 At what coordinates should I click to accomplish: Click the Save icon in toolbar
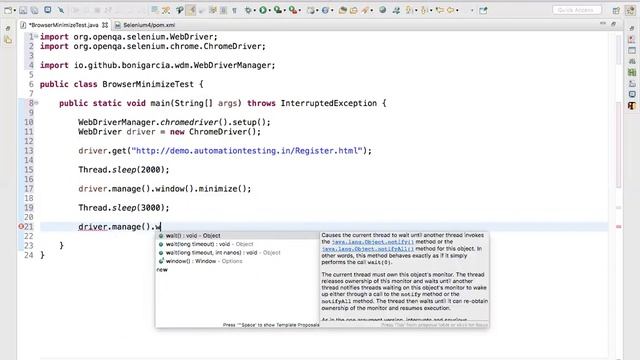point(23,10)
